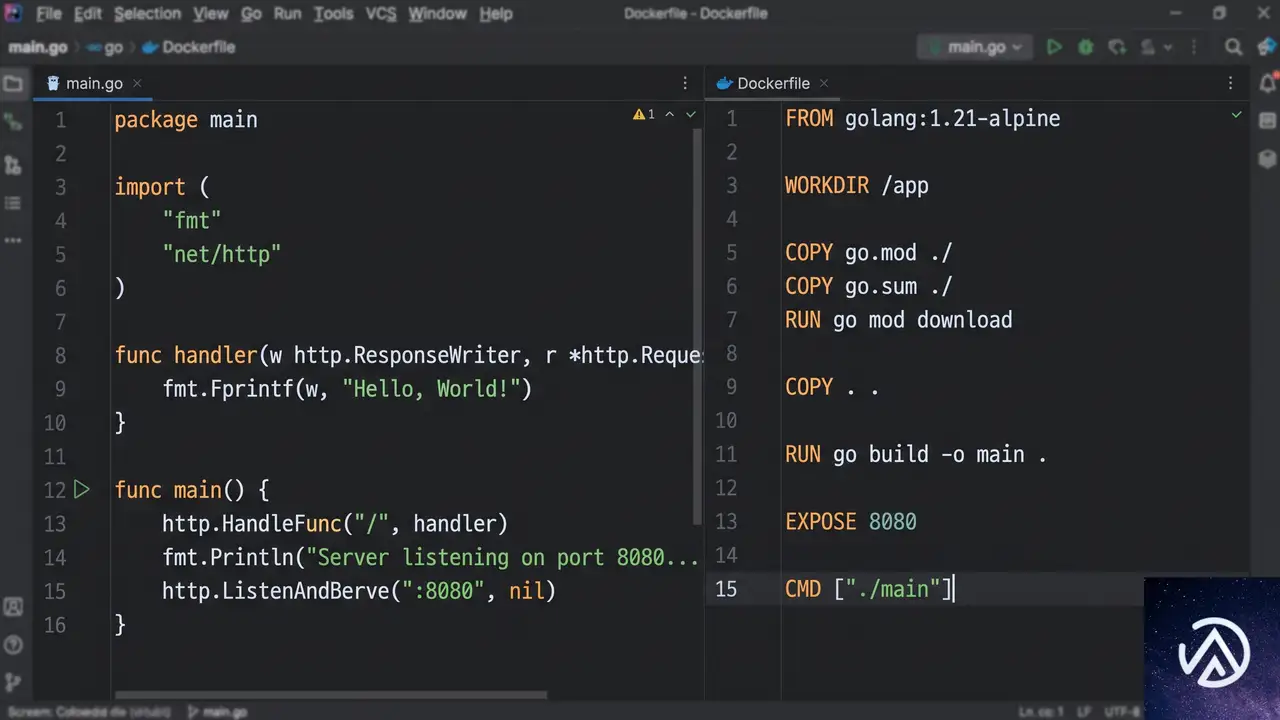
Task: Open the Edit menu
Action: (x=88, y=14)
